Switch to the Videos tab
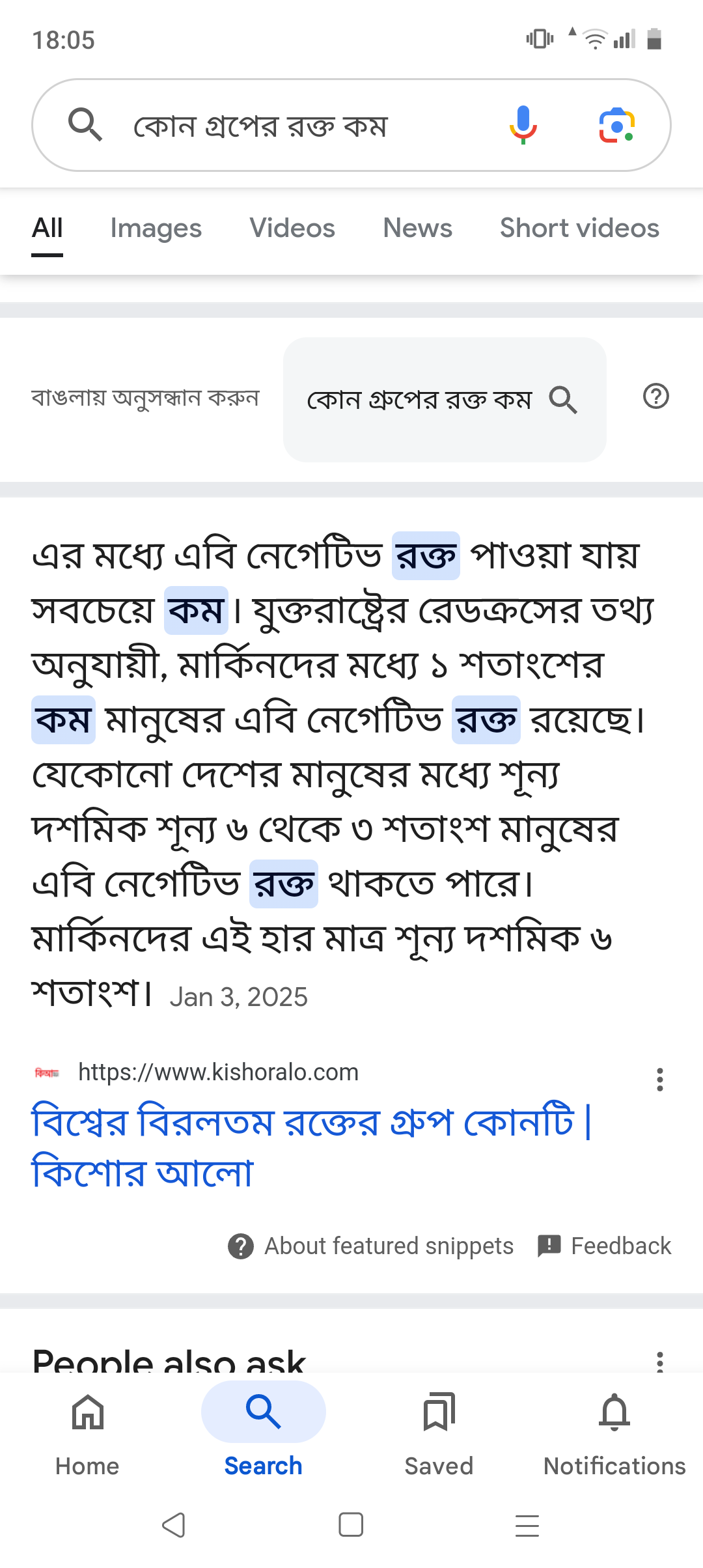703x1568 pixels. tap(292, 229)
